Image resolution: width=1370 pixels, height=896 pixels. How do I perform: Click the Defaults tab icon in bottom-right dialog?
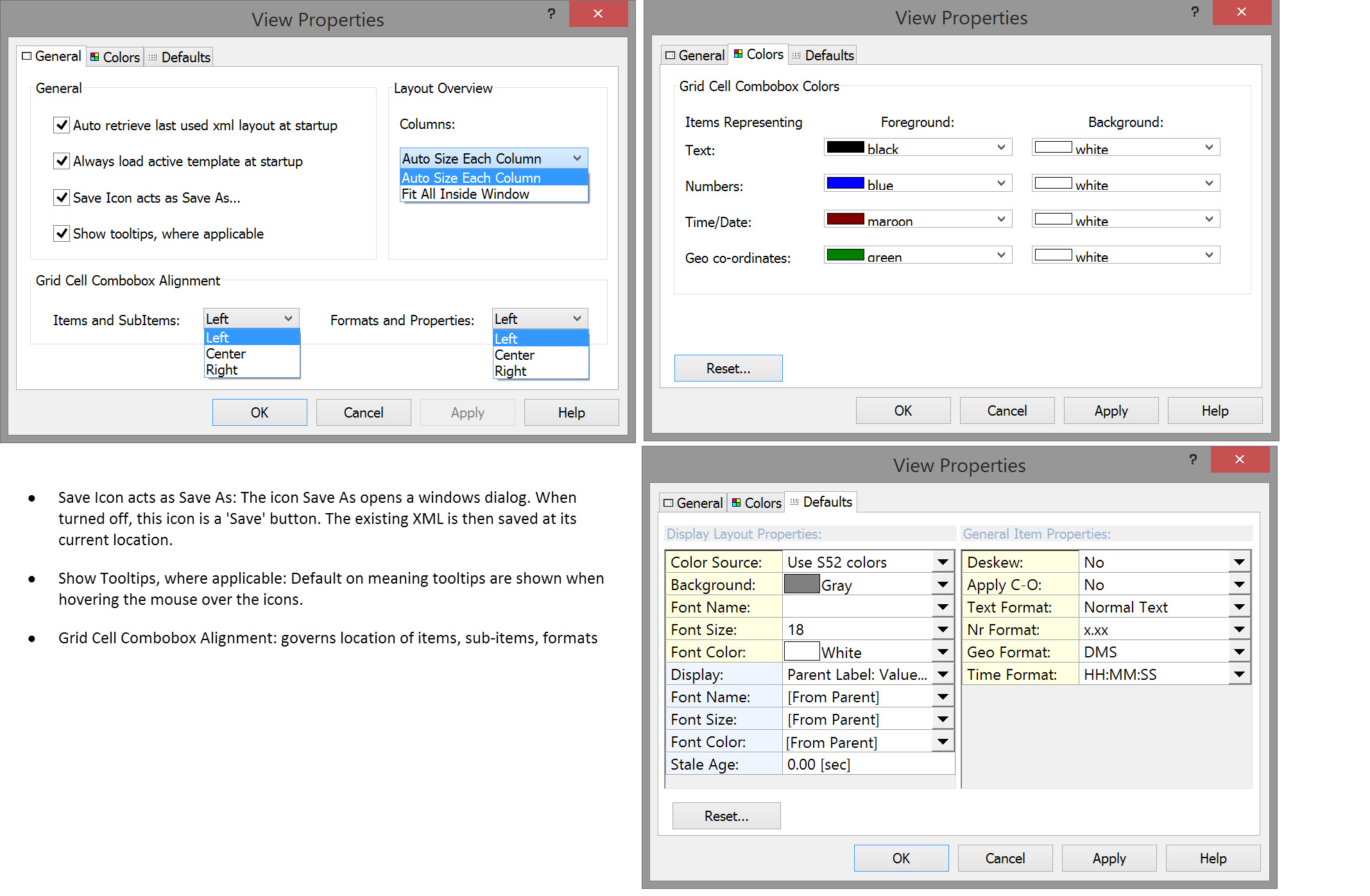[794, 502]
